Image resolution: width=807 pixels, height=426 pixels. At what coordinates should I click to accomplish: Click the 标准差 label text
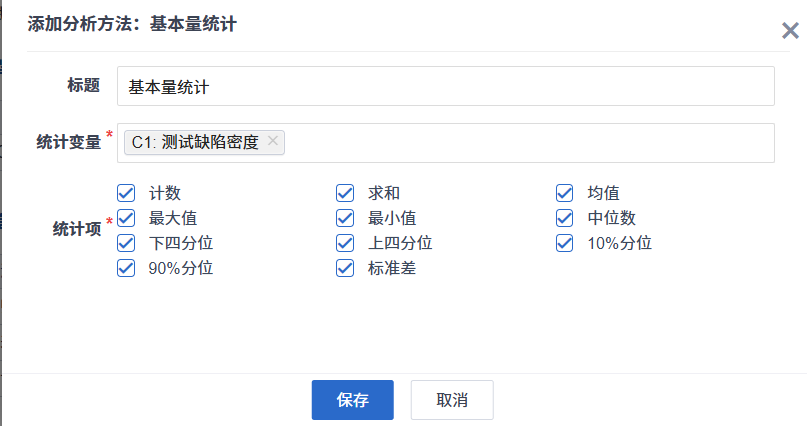pyautogui.click(x=391, y=268)
